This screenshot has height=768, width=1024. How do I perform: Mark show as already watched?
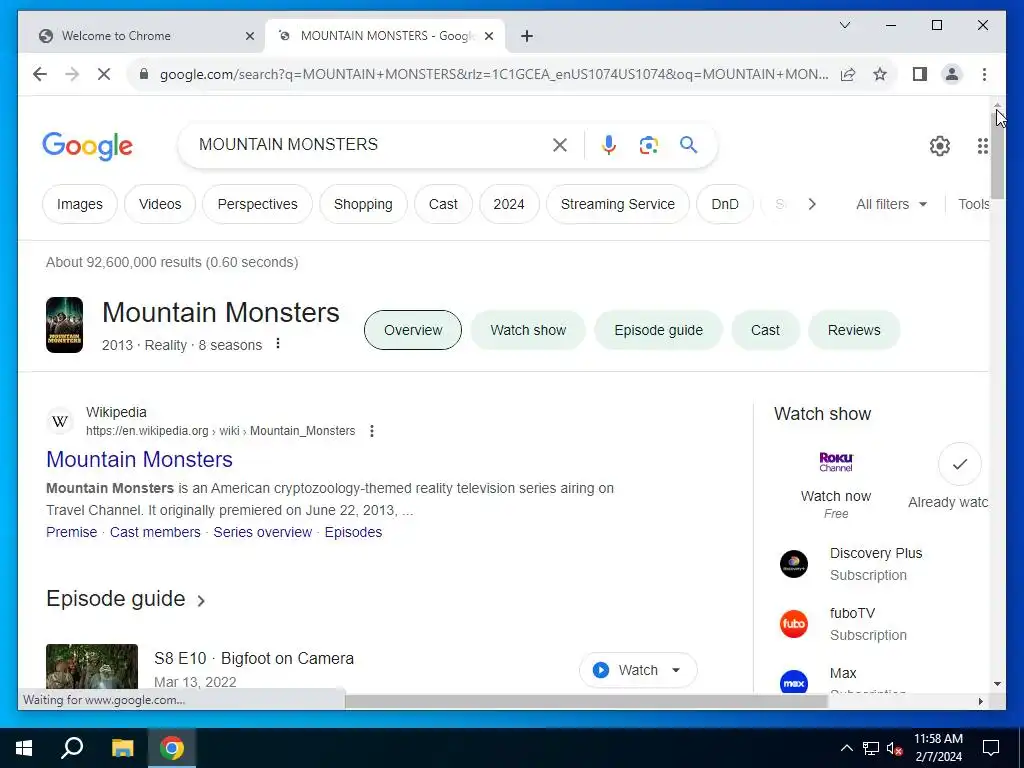click(x=959, y=464)
